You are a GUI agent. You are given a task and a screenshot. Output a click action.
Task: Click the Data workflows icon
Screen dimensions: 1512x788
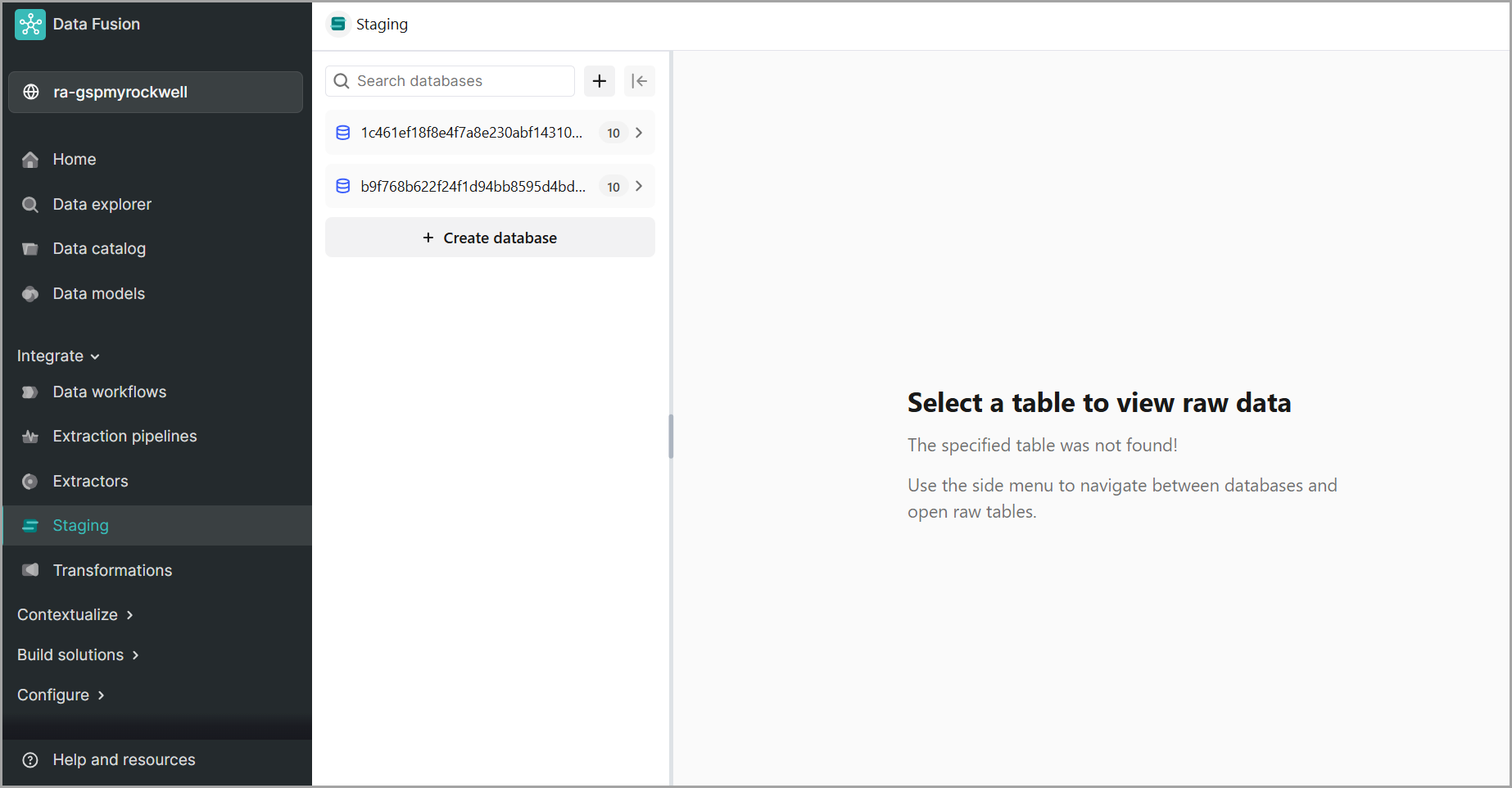(30, 392)
